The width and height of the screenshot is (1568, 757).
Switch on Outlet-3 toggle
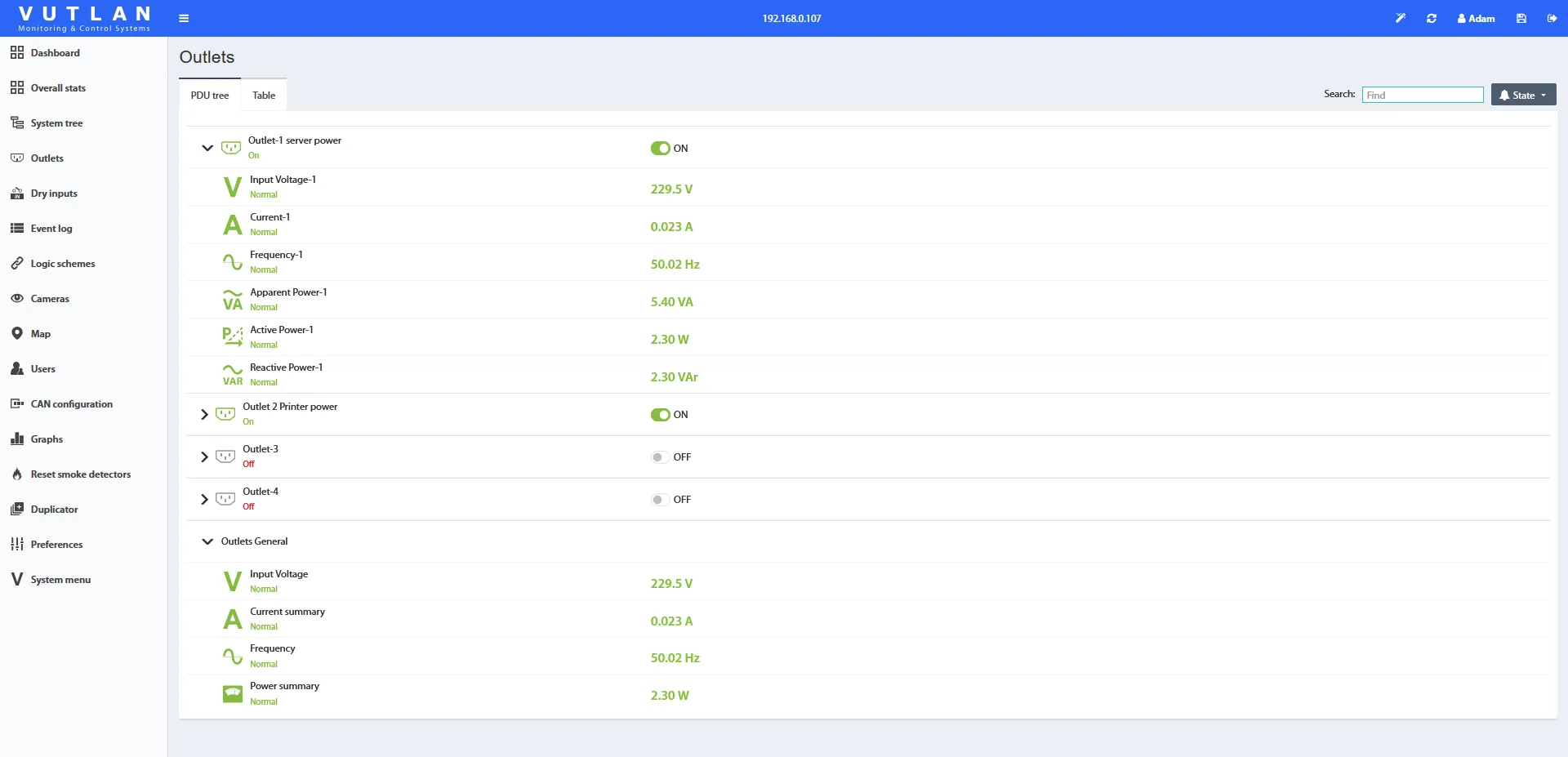[x=660, y=457]
